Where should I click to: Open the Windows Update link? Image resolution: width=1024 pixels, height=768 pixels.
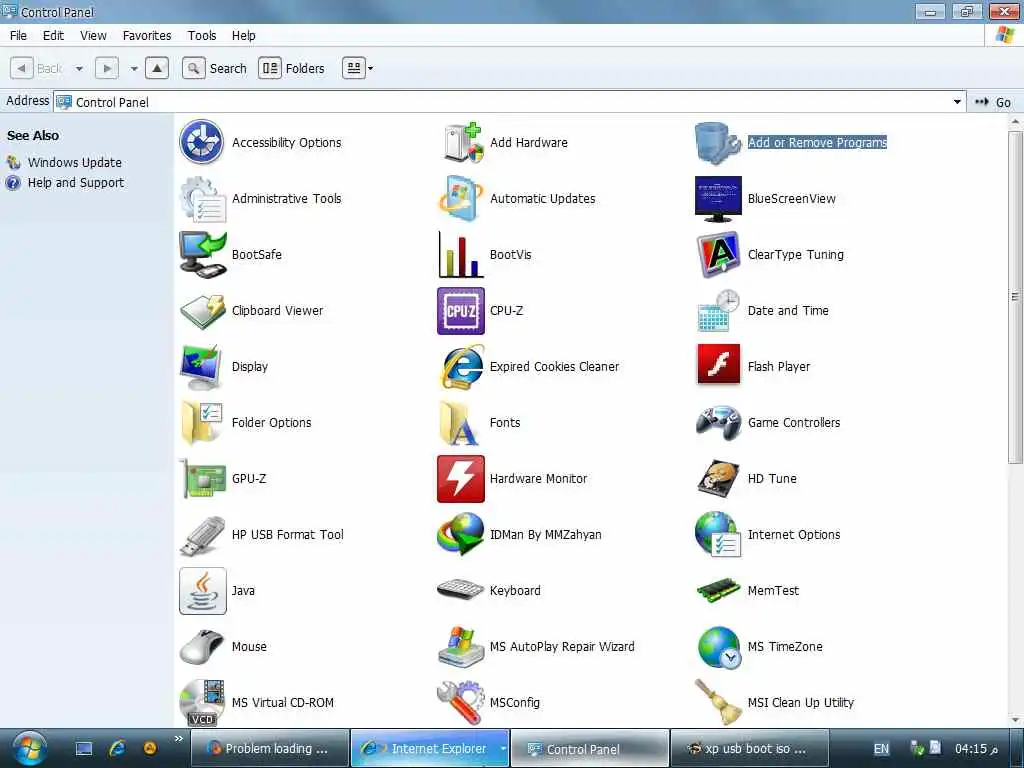click(x=74, y=162)
